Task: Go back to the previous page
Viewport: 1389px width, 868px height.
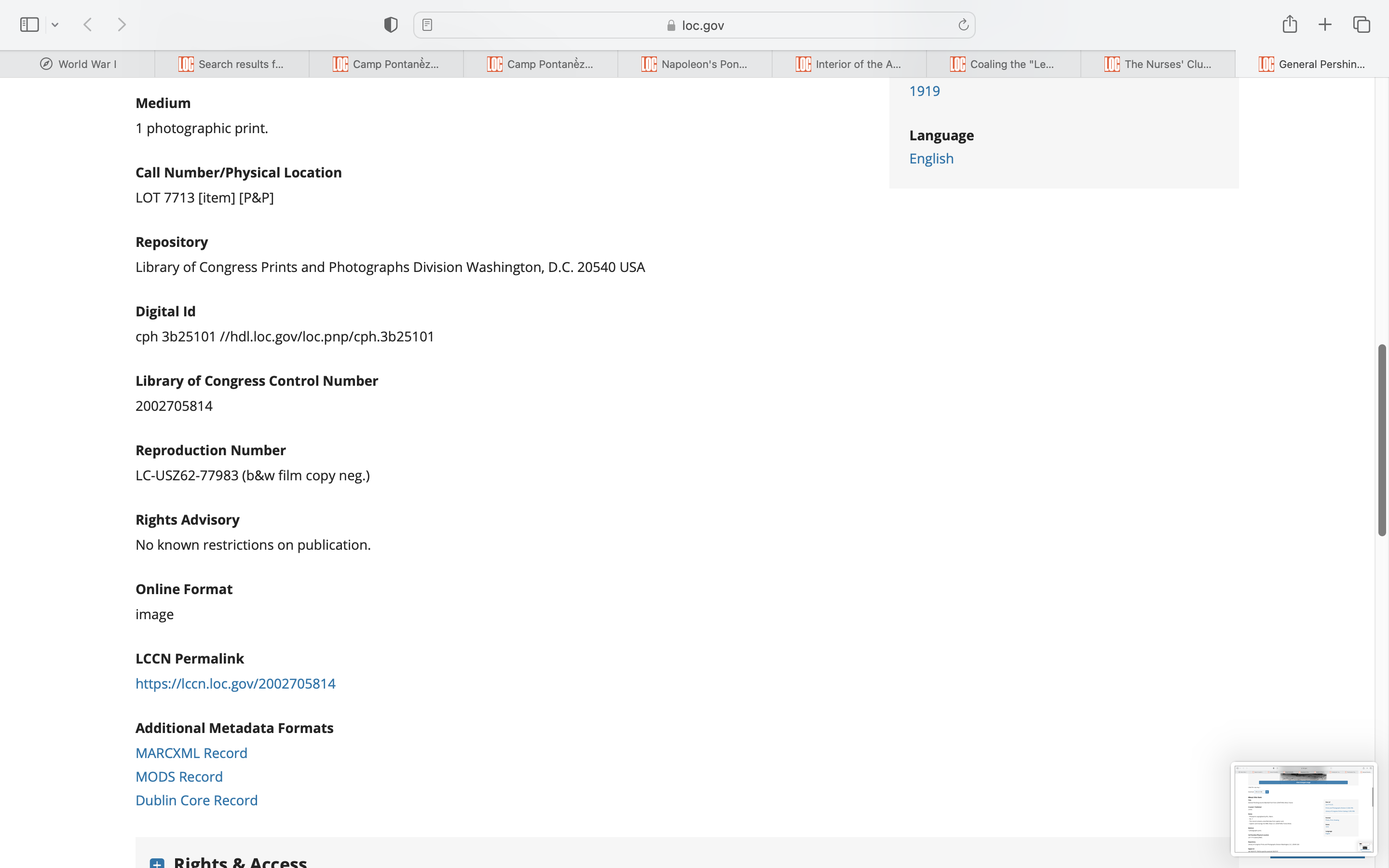Action: click(x=88, y=25)
